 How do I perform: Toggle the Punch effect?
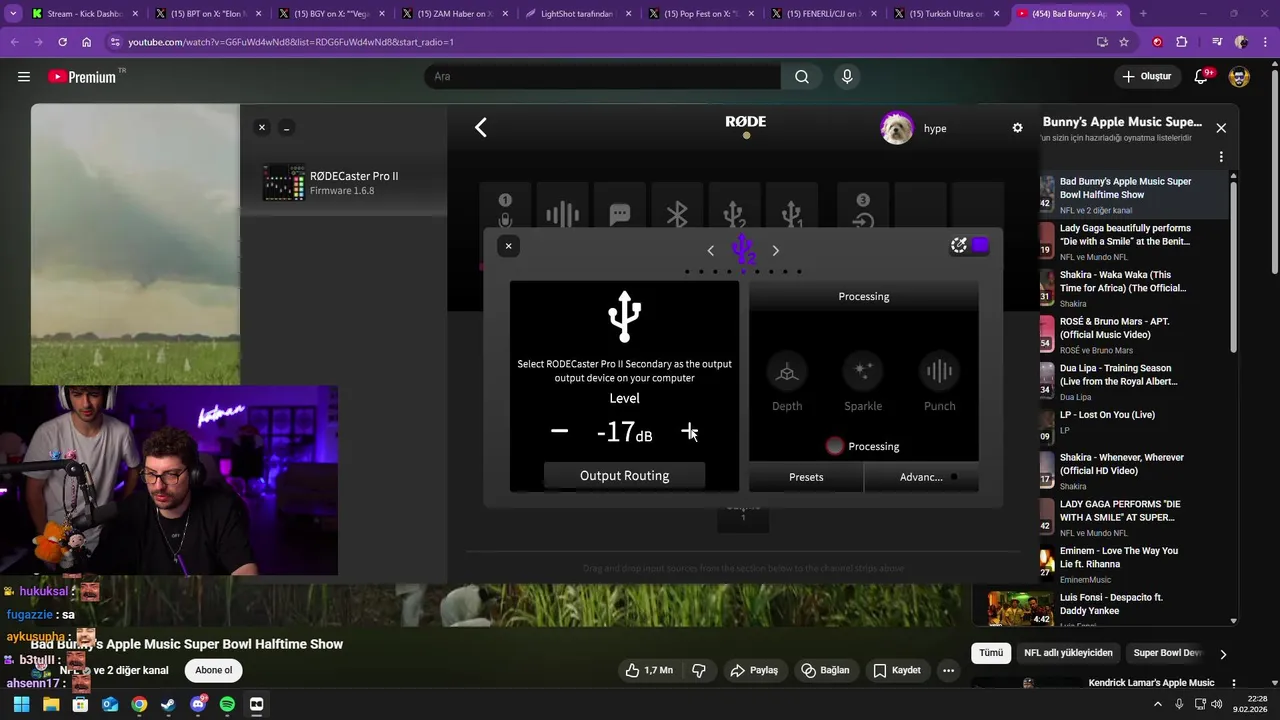point(939,371)
